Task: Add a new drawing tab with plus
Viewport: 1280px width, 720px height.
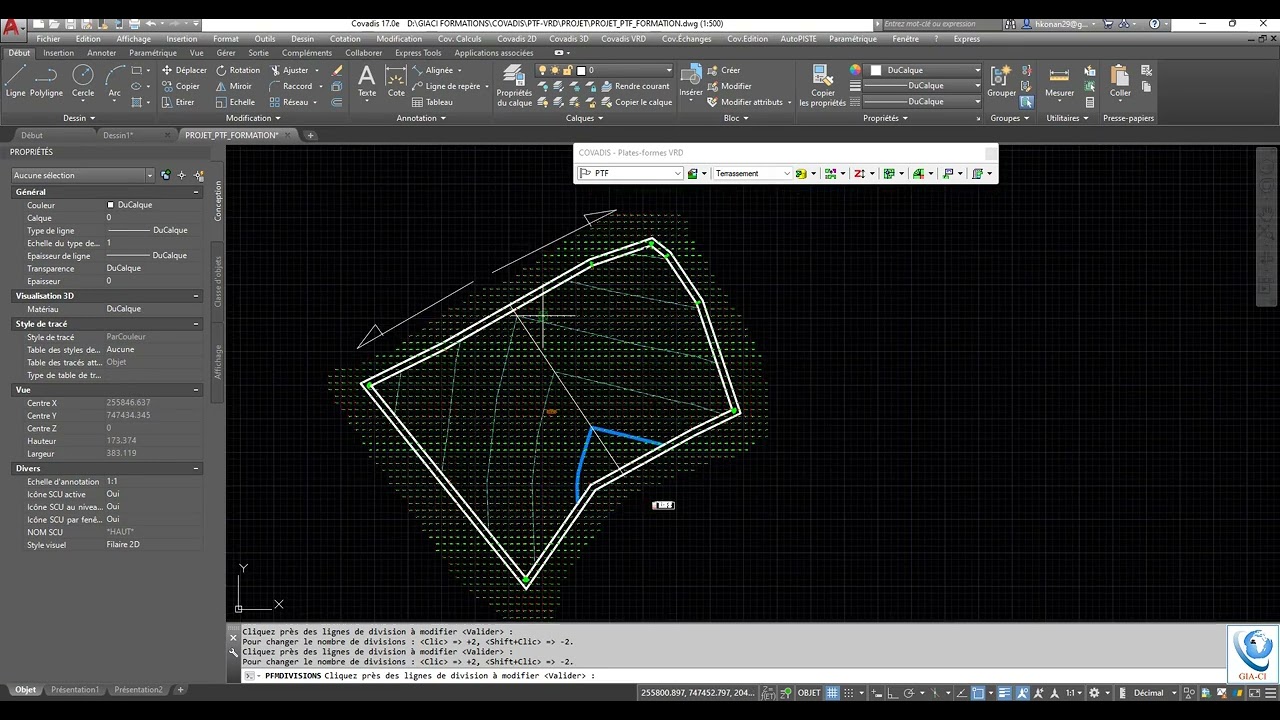Action: coord(311,135)
